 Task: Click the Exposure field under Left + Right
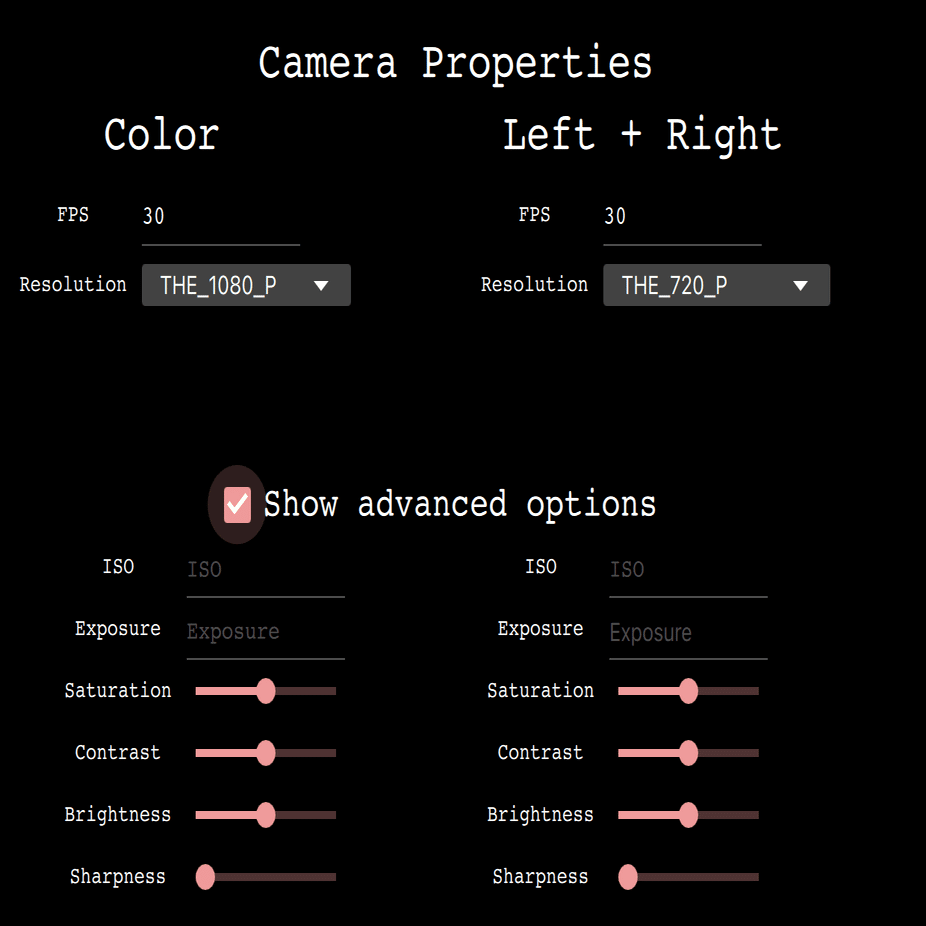[x=688, y=632]
